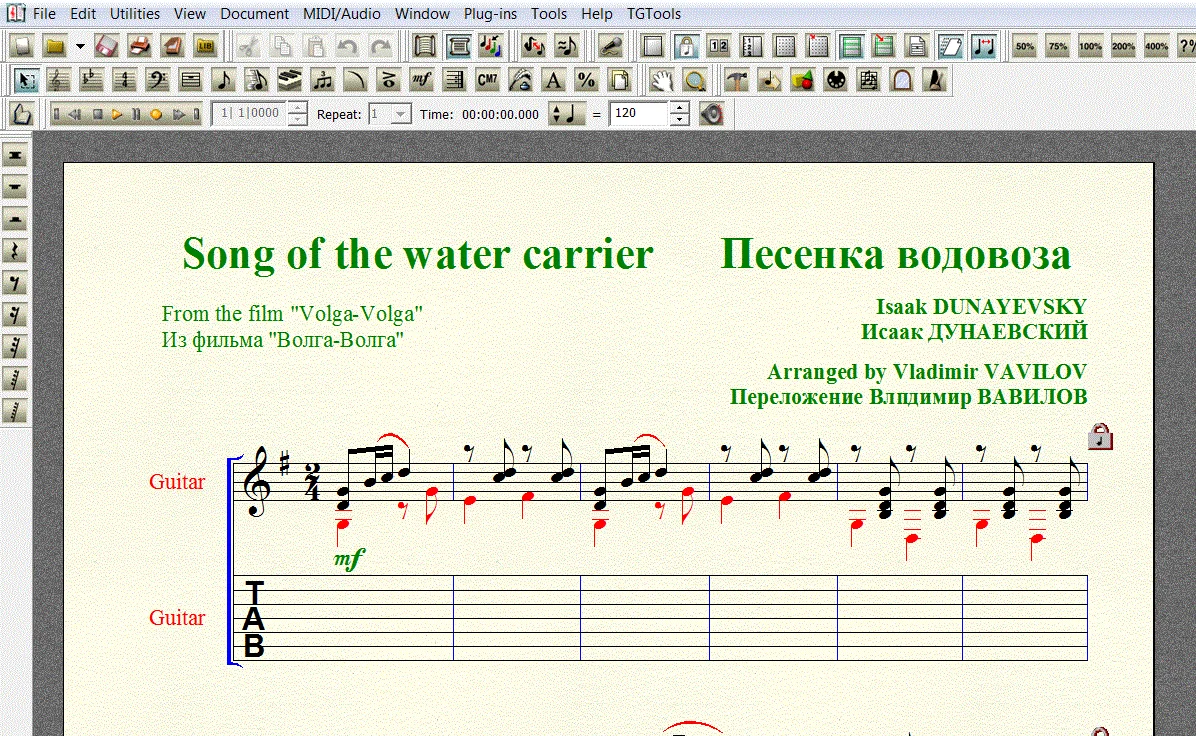Select the Time Signature tool

click(124, 80)
